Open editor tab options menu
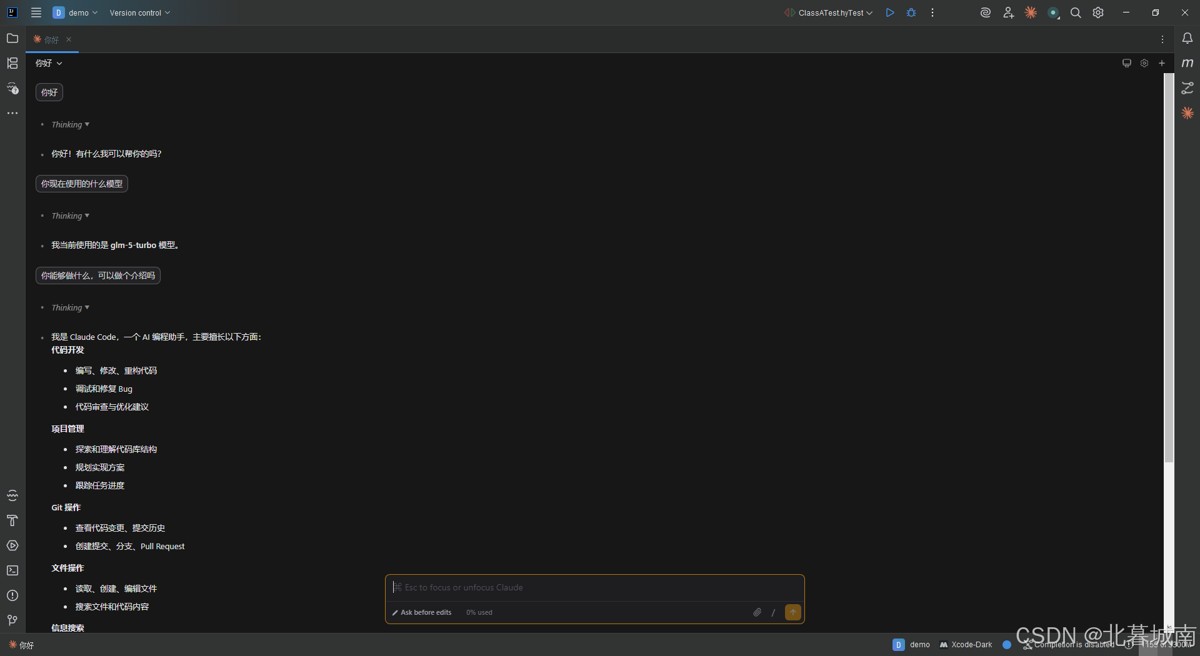 (x=1162, y=39)
